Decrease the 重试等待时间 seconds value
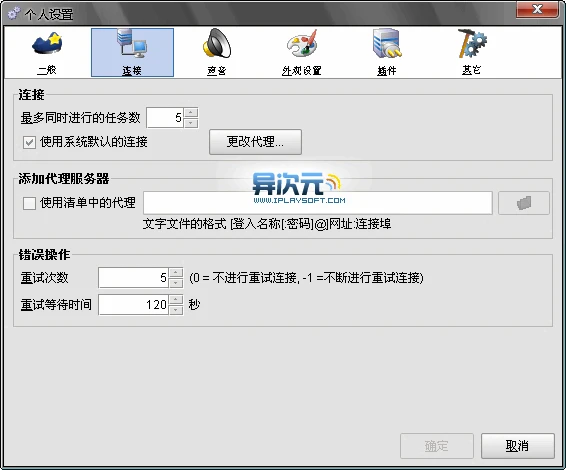 pos(176,310)
